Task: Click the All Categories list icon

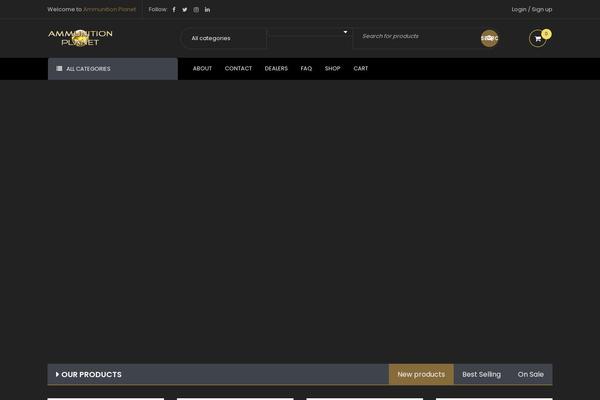Action: pos(59,69)
